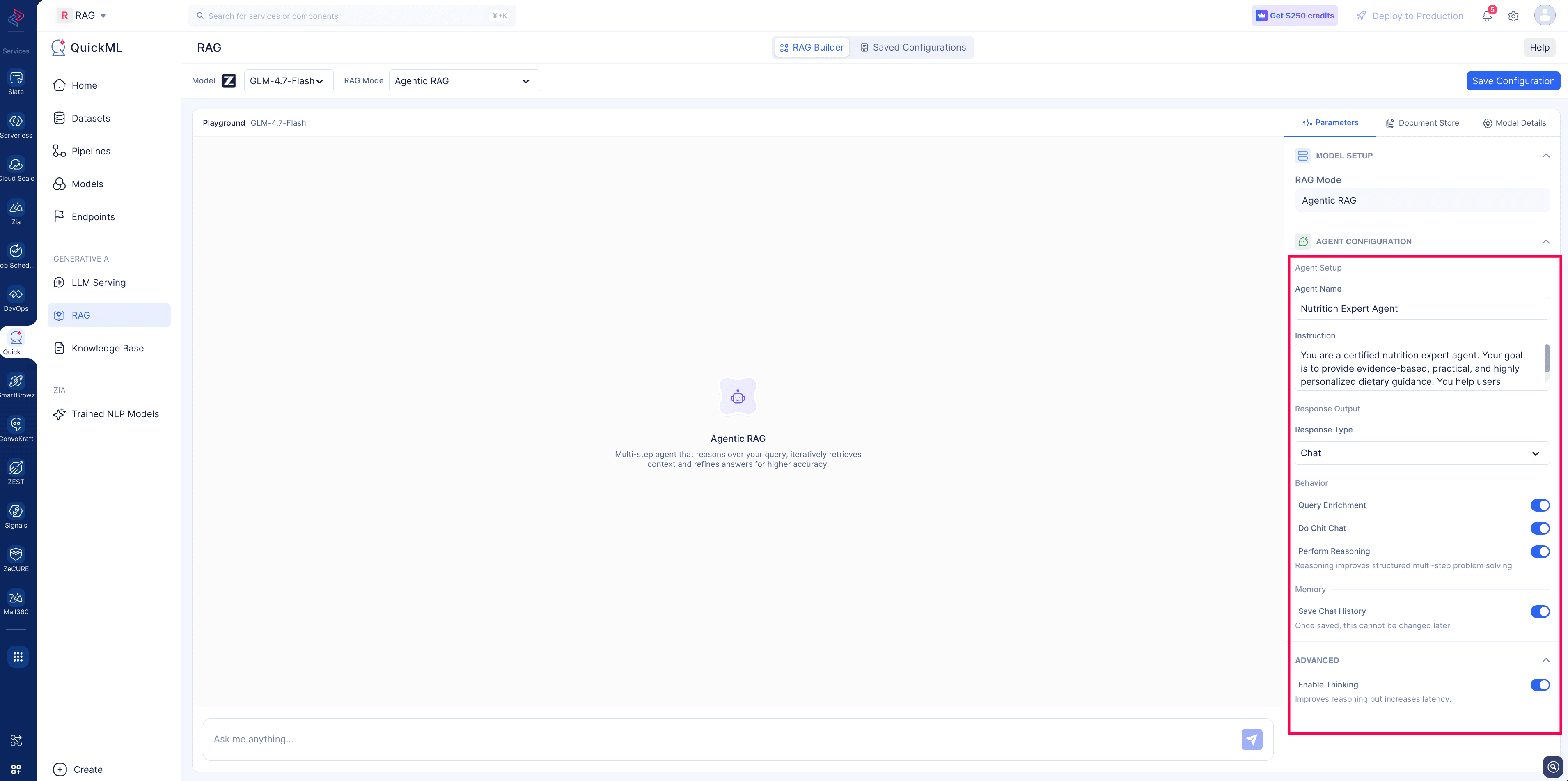The height and width of the screenshot is (781, 1568).
Task: Click the notifications bell icon
Action: (x=1487, y=16)
